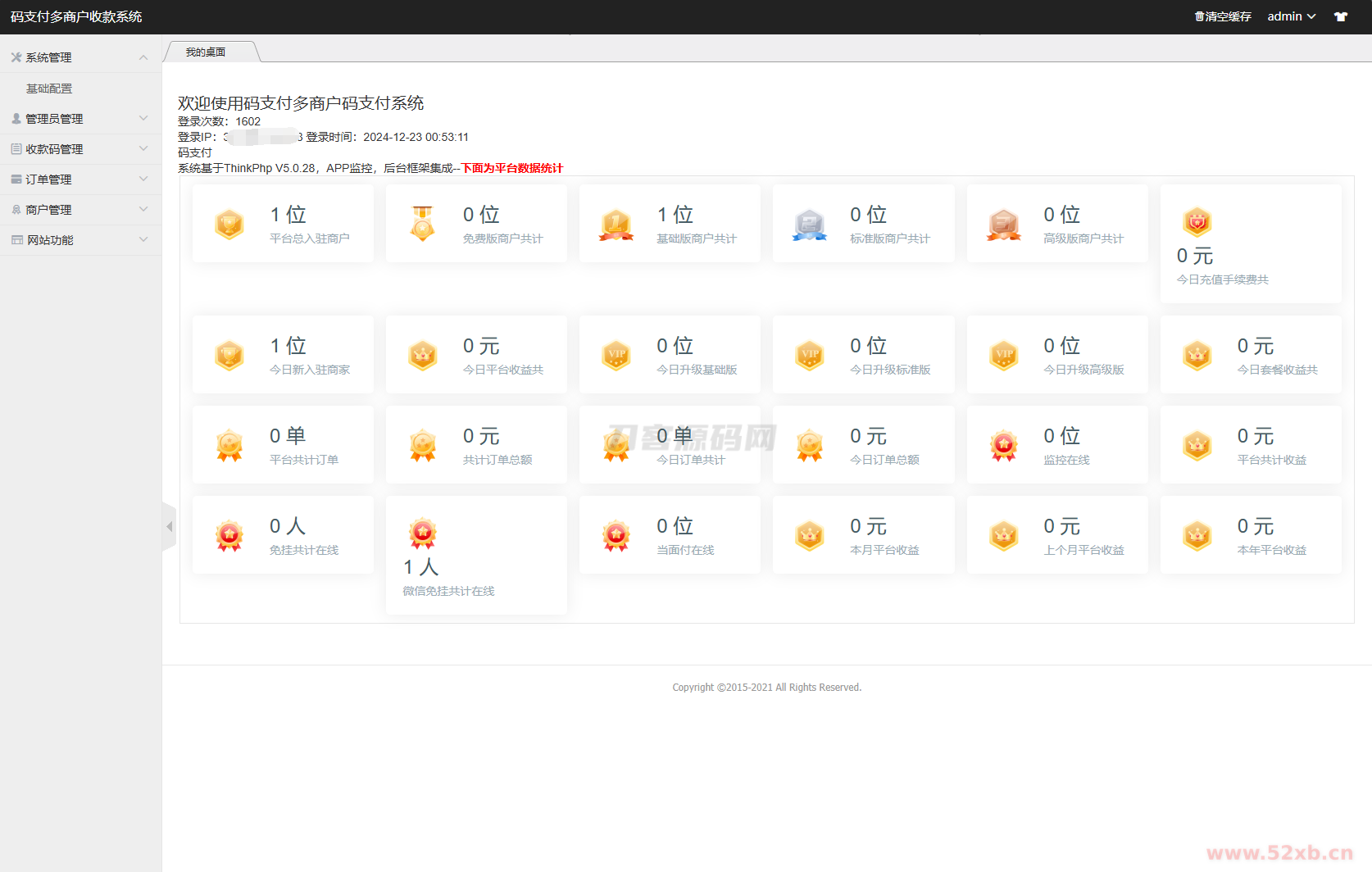Expand the 管理员管理 sidebar menu
The width and height of the screenshot is (1372, 872).
(80, 119)
